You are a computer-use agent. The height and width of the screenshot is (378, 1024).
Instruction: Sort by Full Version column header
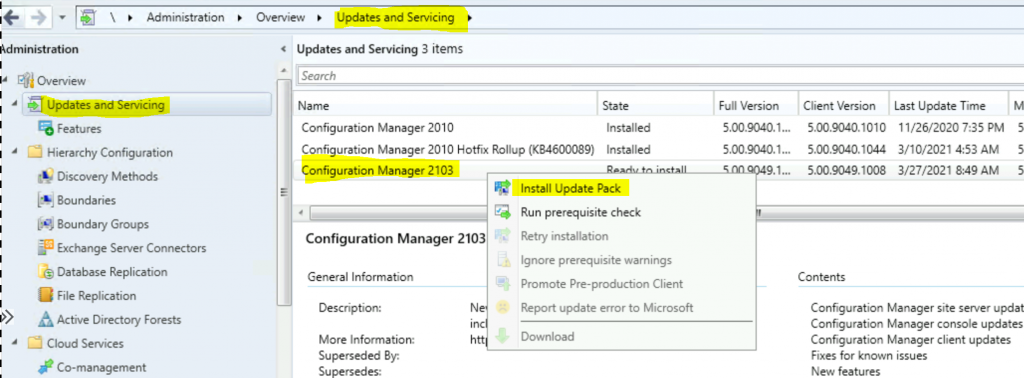756,106
